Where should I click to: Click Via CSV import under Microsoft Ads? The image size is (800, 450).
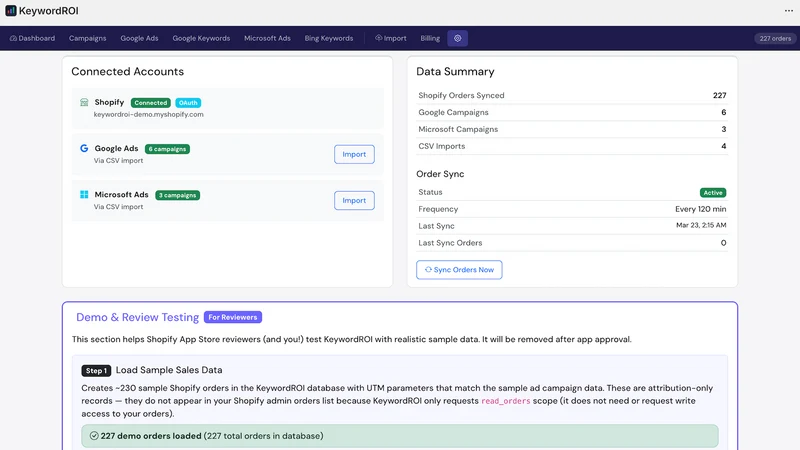click(x=118, y=207)
